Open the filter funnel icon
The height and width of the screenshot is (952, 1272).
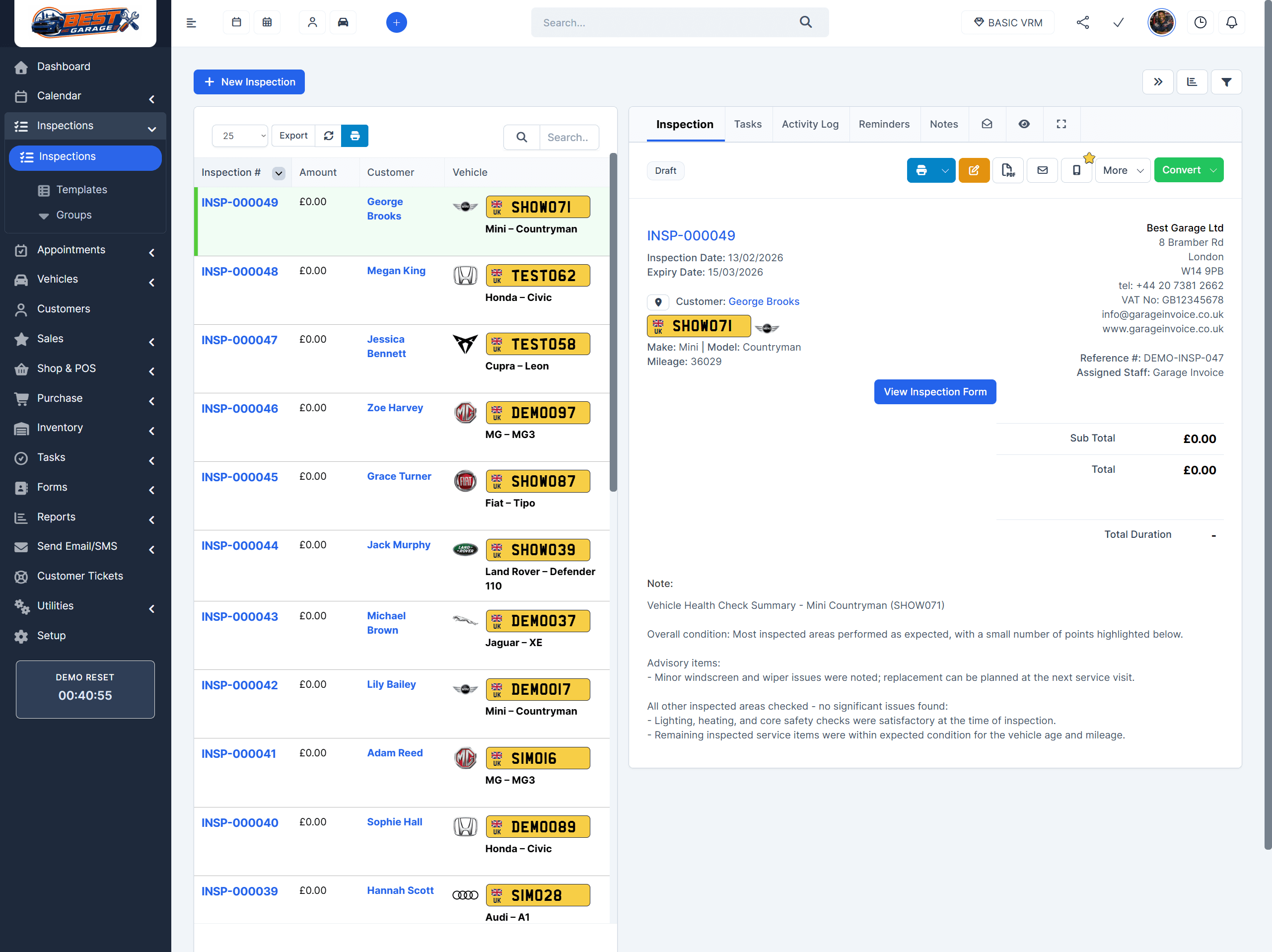[1226, 82]
